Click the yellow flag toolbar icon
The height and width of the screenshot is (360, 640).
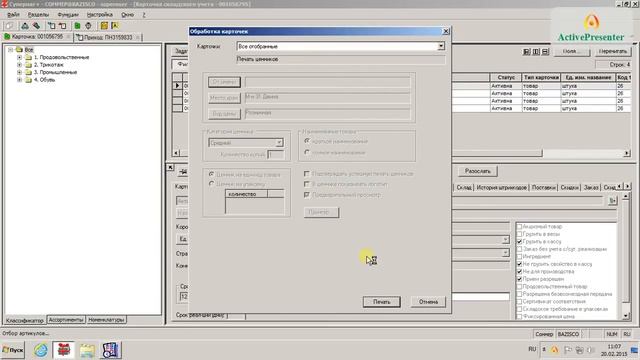point(115,26)
